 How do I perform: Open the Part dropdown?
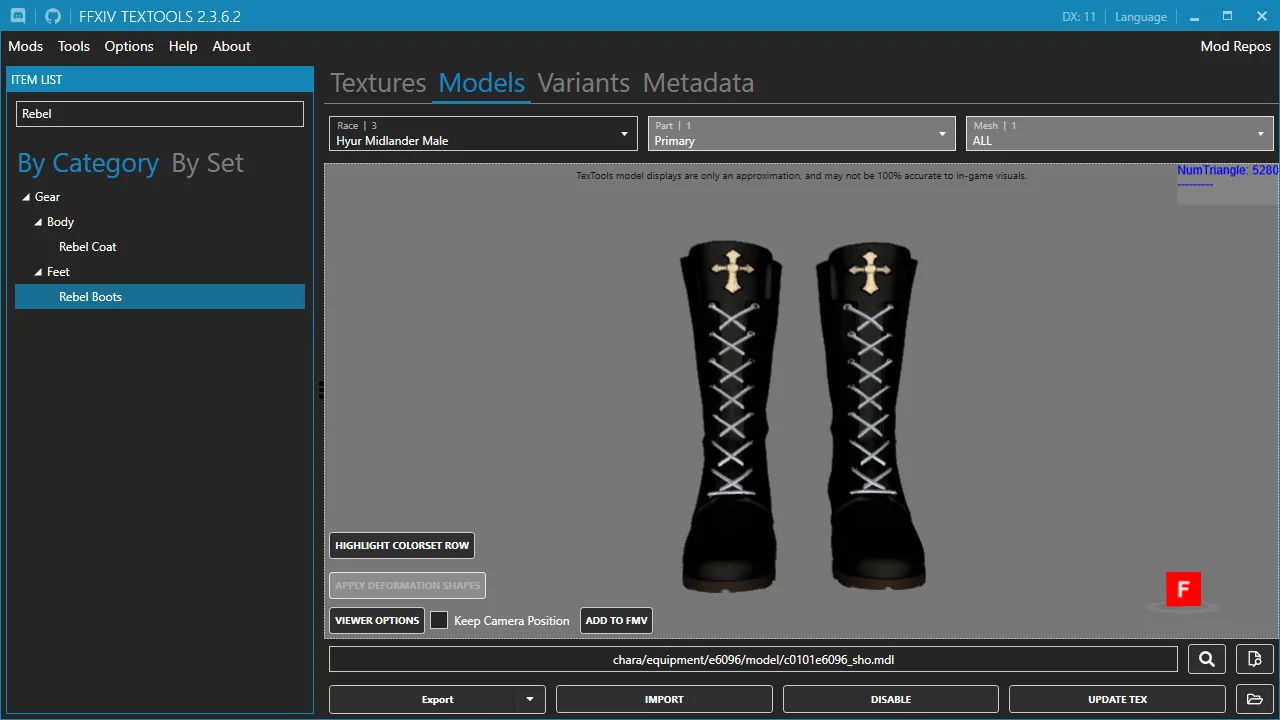pyautogui.click(x=801, y=133)
